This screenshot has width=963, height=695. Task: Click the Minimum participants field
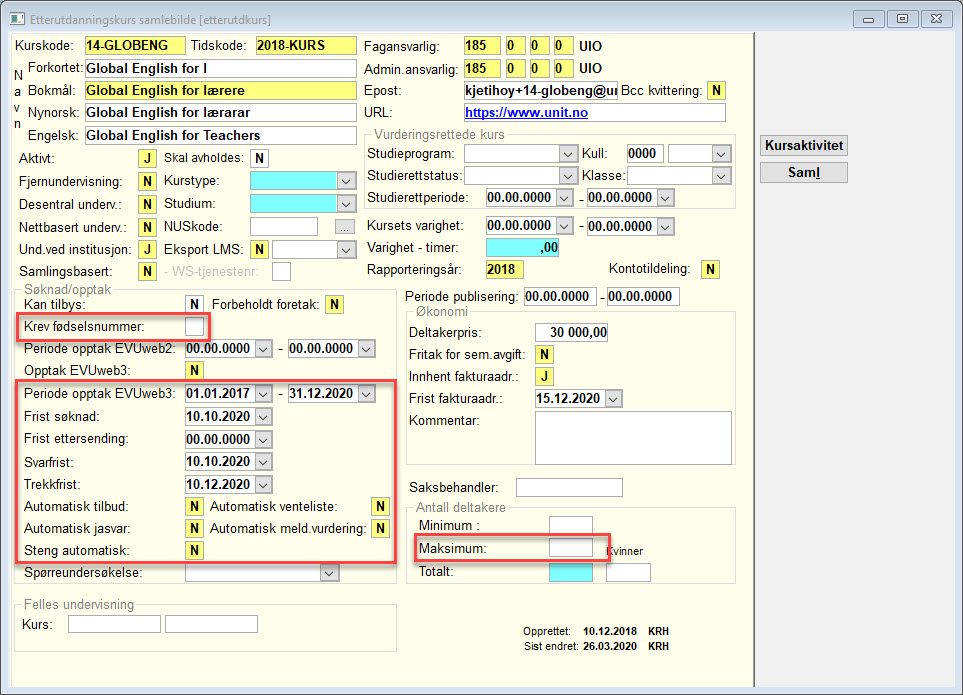coord(571,525)
